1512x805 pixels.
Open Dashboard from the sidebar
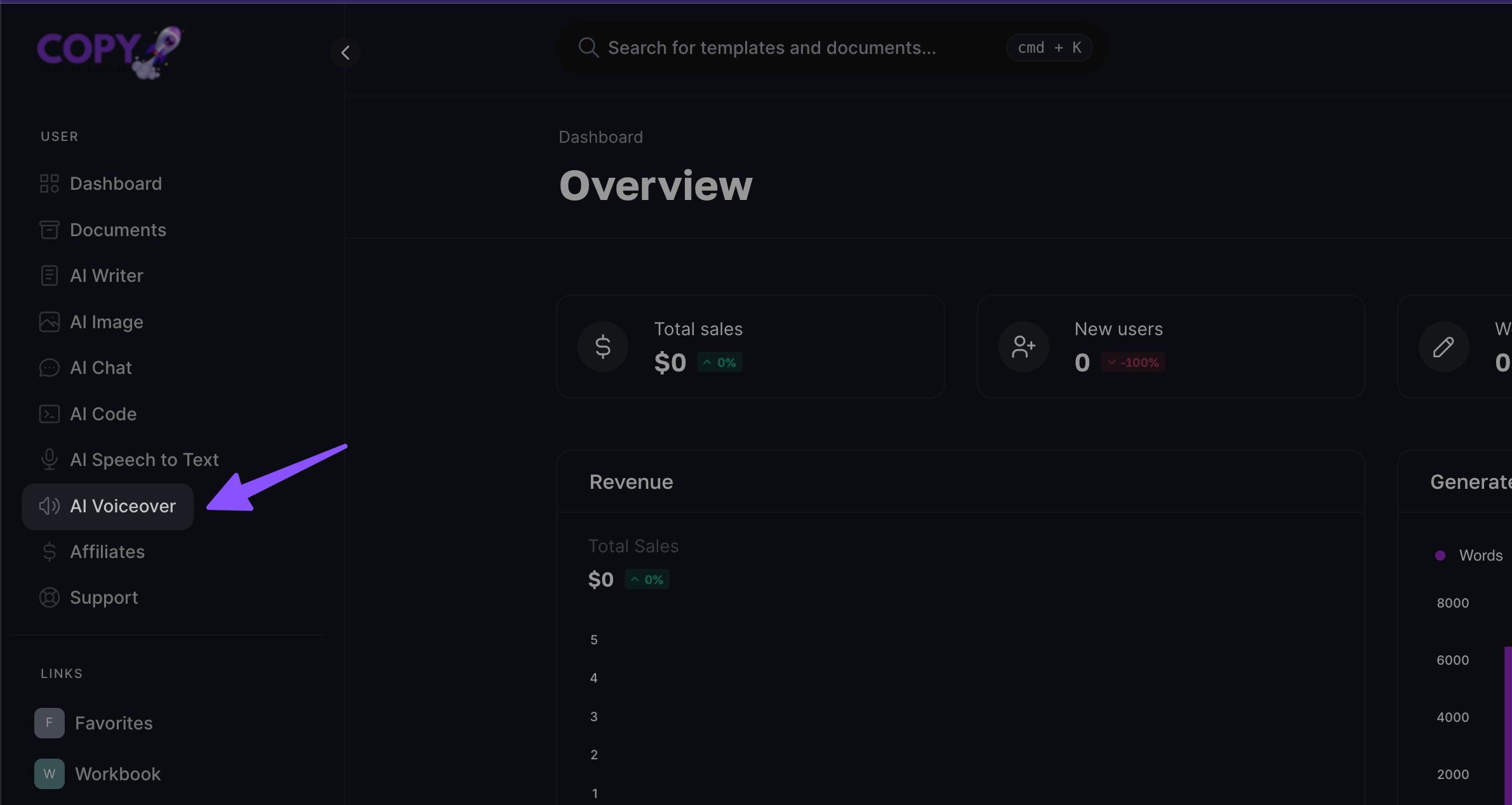pos(116,183)
